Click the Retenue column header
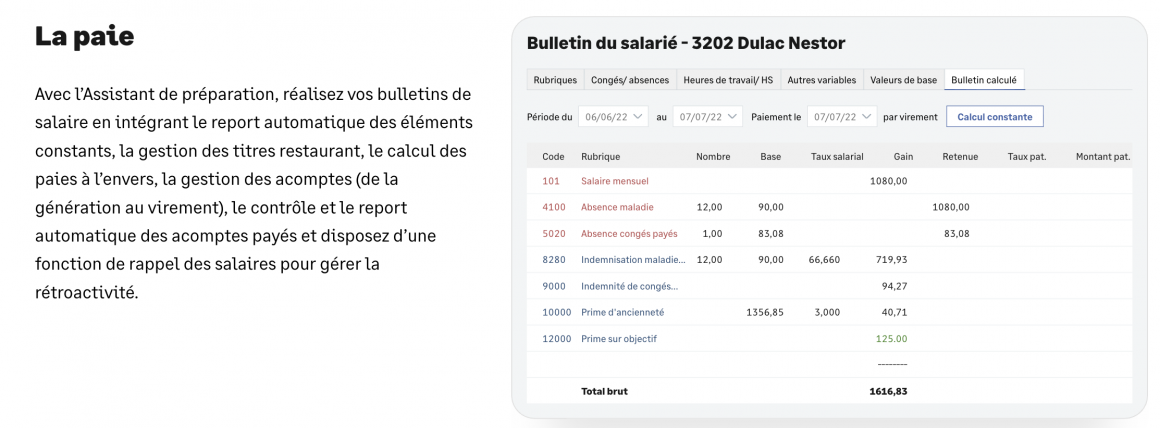The image size is (1160, 428). point(960,156)
